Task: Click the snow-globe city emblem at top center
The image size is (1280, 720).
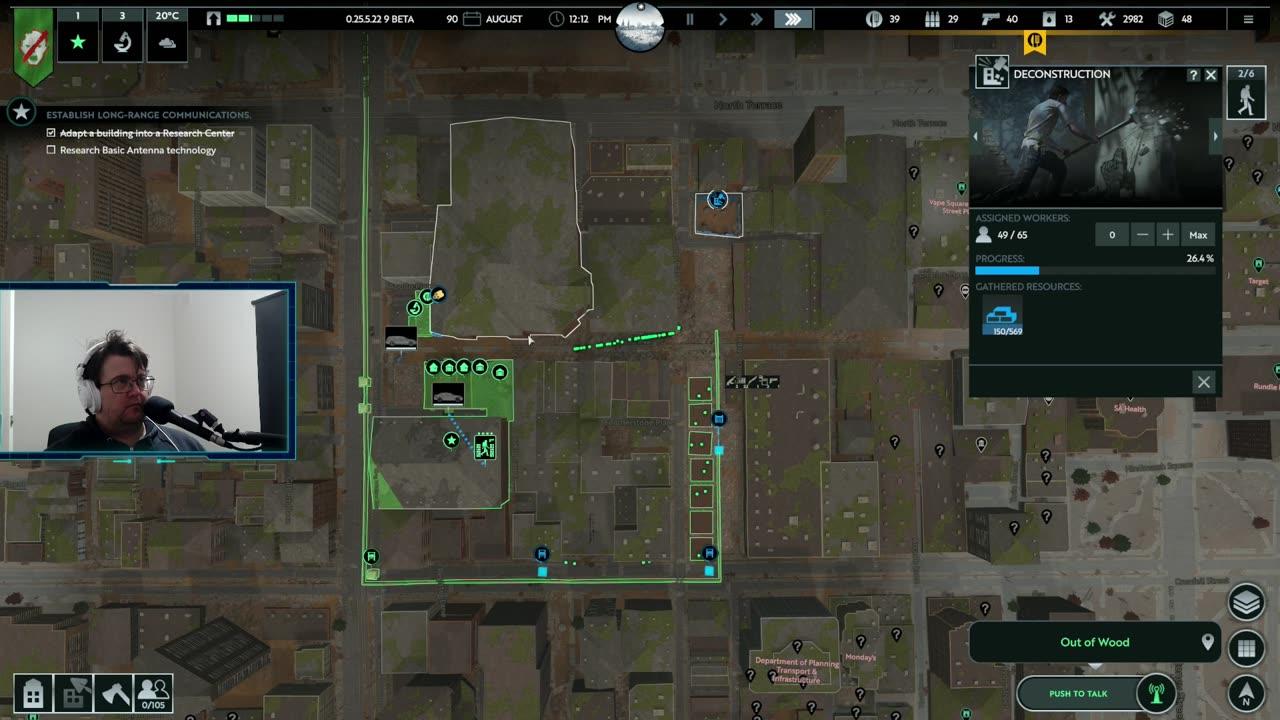Action: tap(640, 27)
